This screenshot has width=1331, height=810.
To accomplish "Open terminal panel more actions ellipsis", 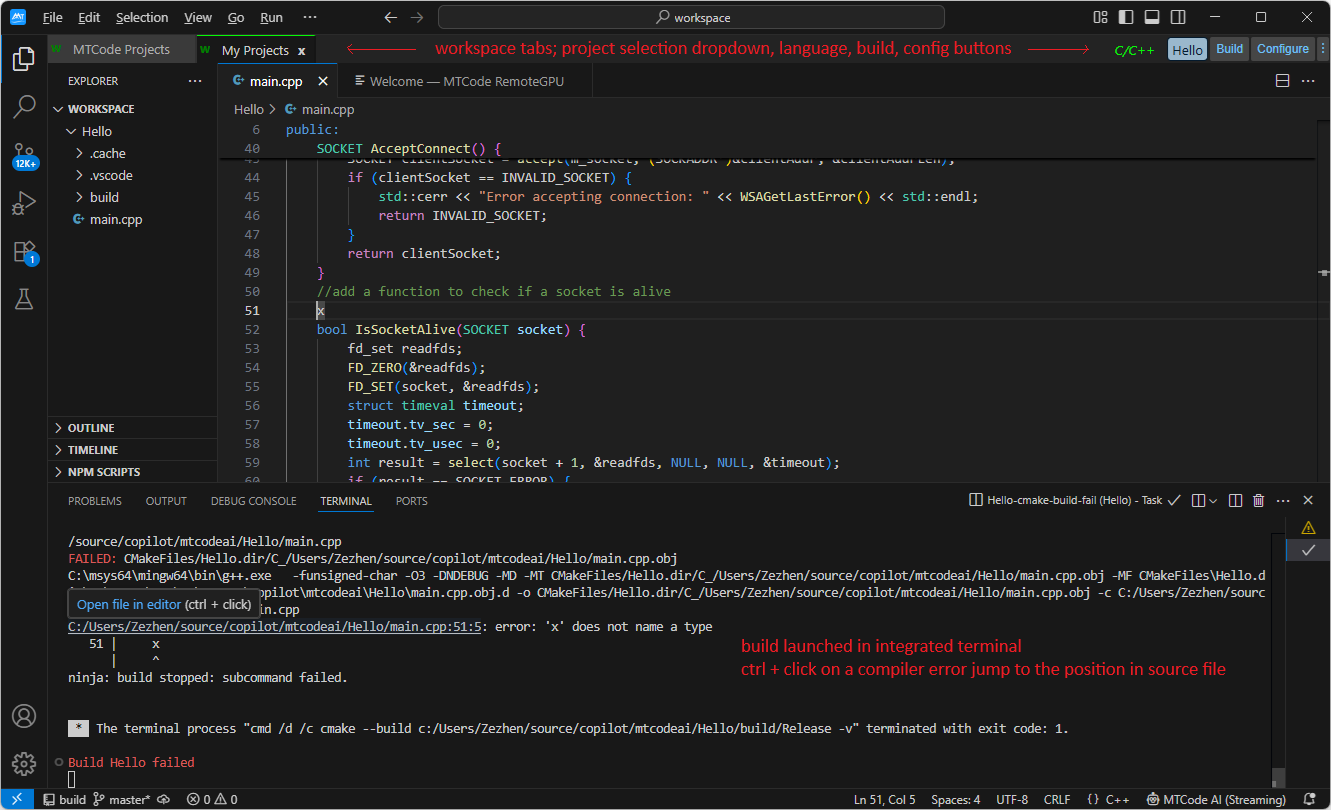I will (1283, 500).
